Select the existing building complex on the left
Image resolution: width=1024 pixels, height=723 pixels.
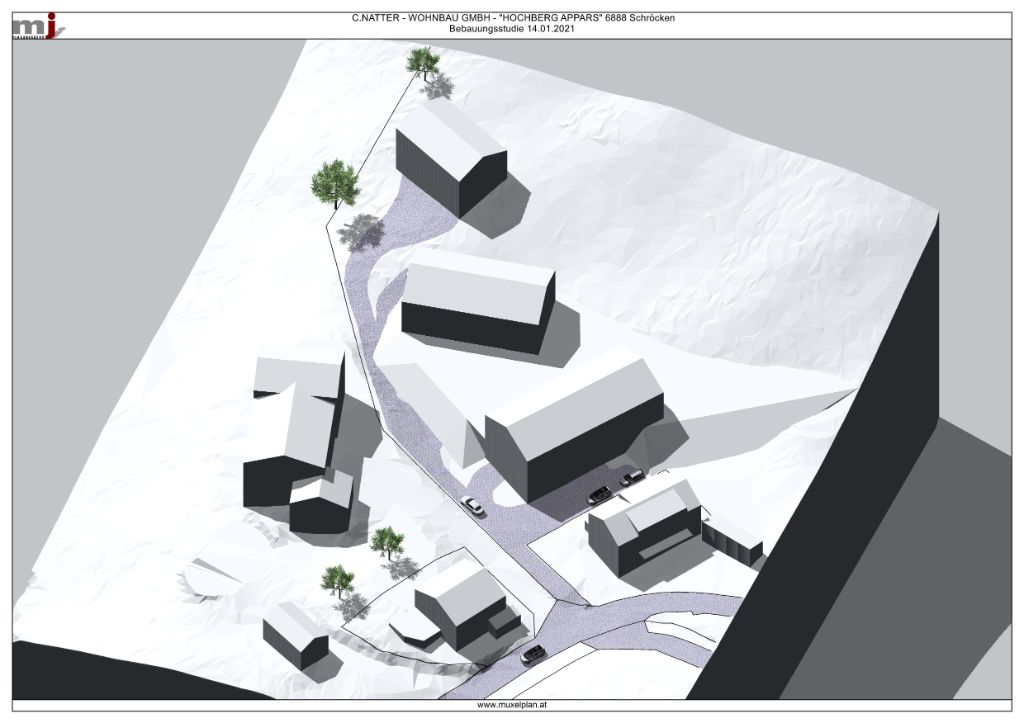pos(298,440)
